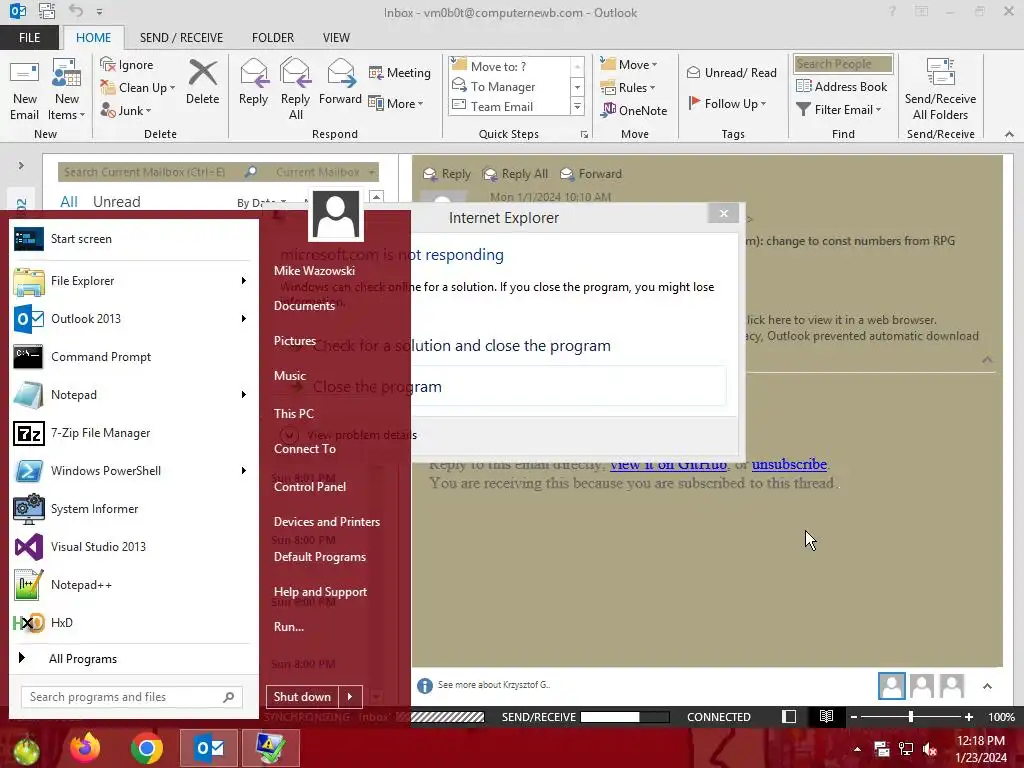Viewport: 1024px width, 768px height.
Task: Open Shut down options arrow
Action: pos(350,697)
